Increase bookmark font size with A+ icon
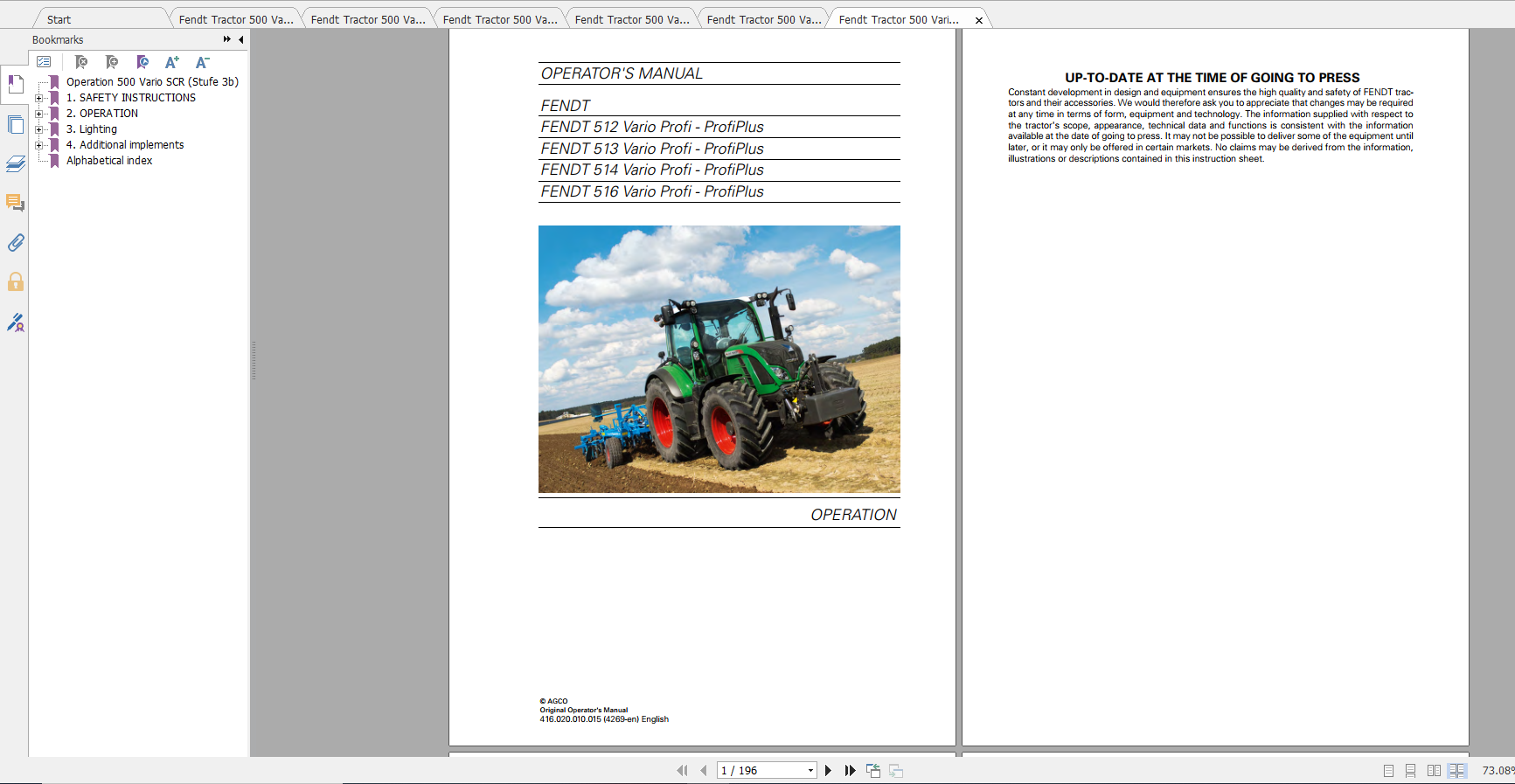 172,62
